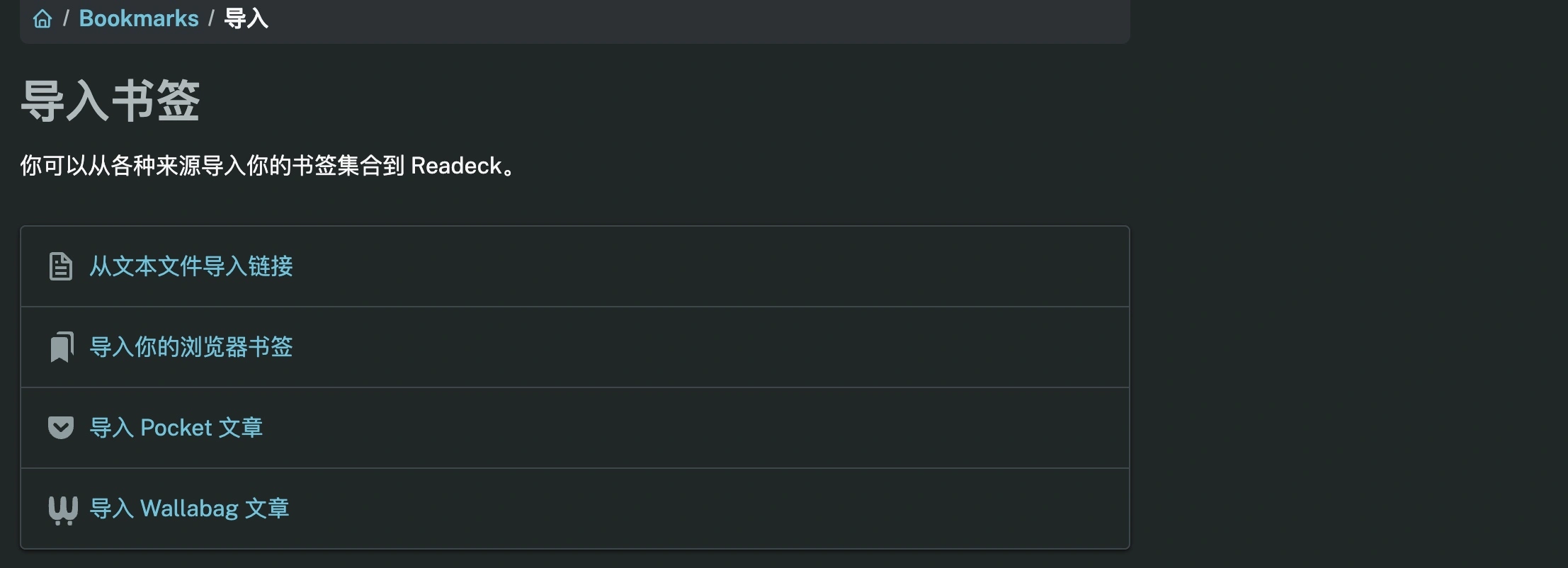The width and height of the screenshot is (1568, 568).
Task: Click the description text mentioning Readeck
Action: (x=268, y=166)
